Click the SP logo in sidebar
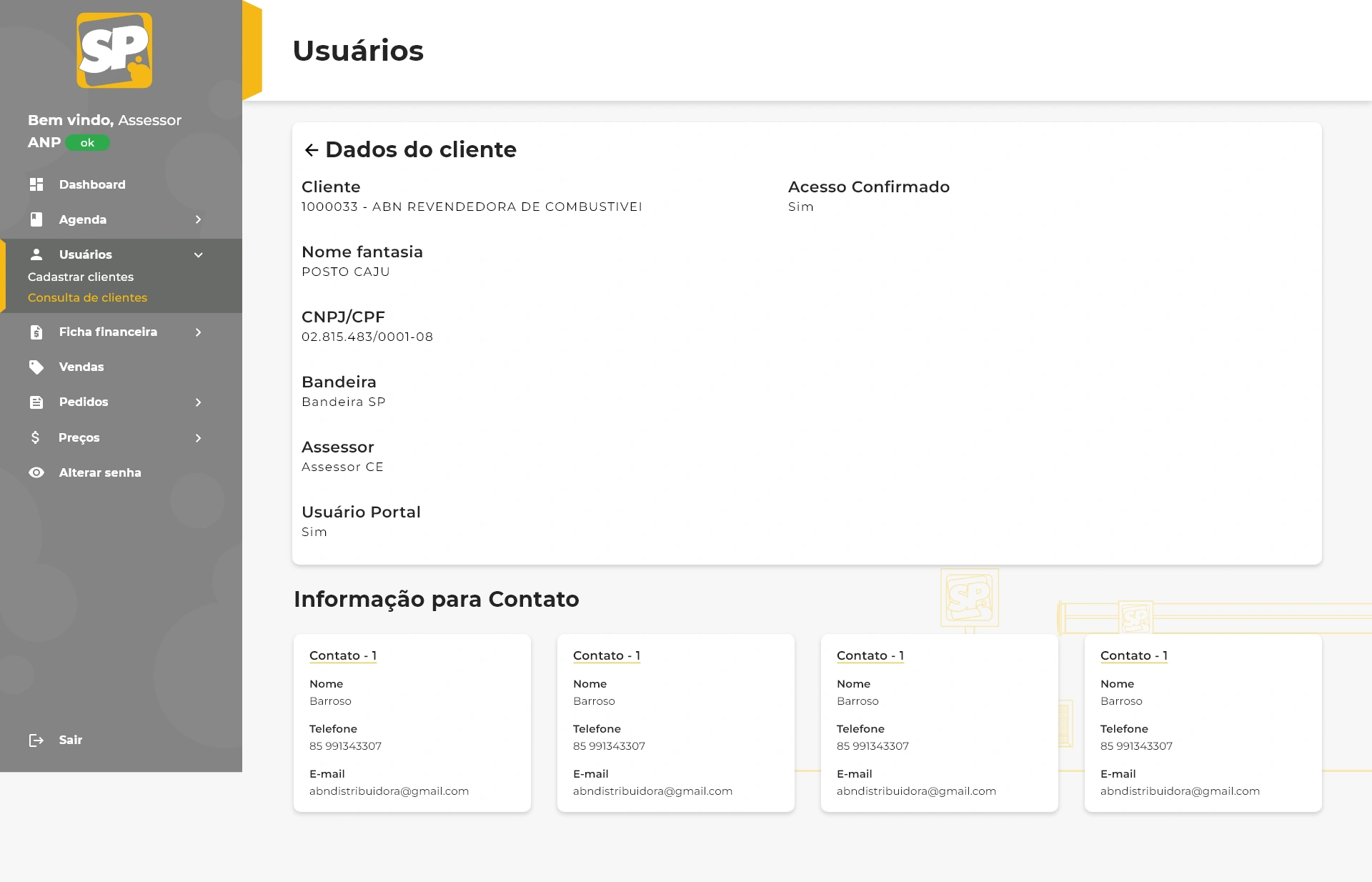This screenshot has width=1372, height=882. click(x=114, y=50)
